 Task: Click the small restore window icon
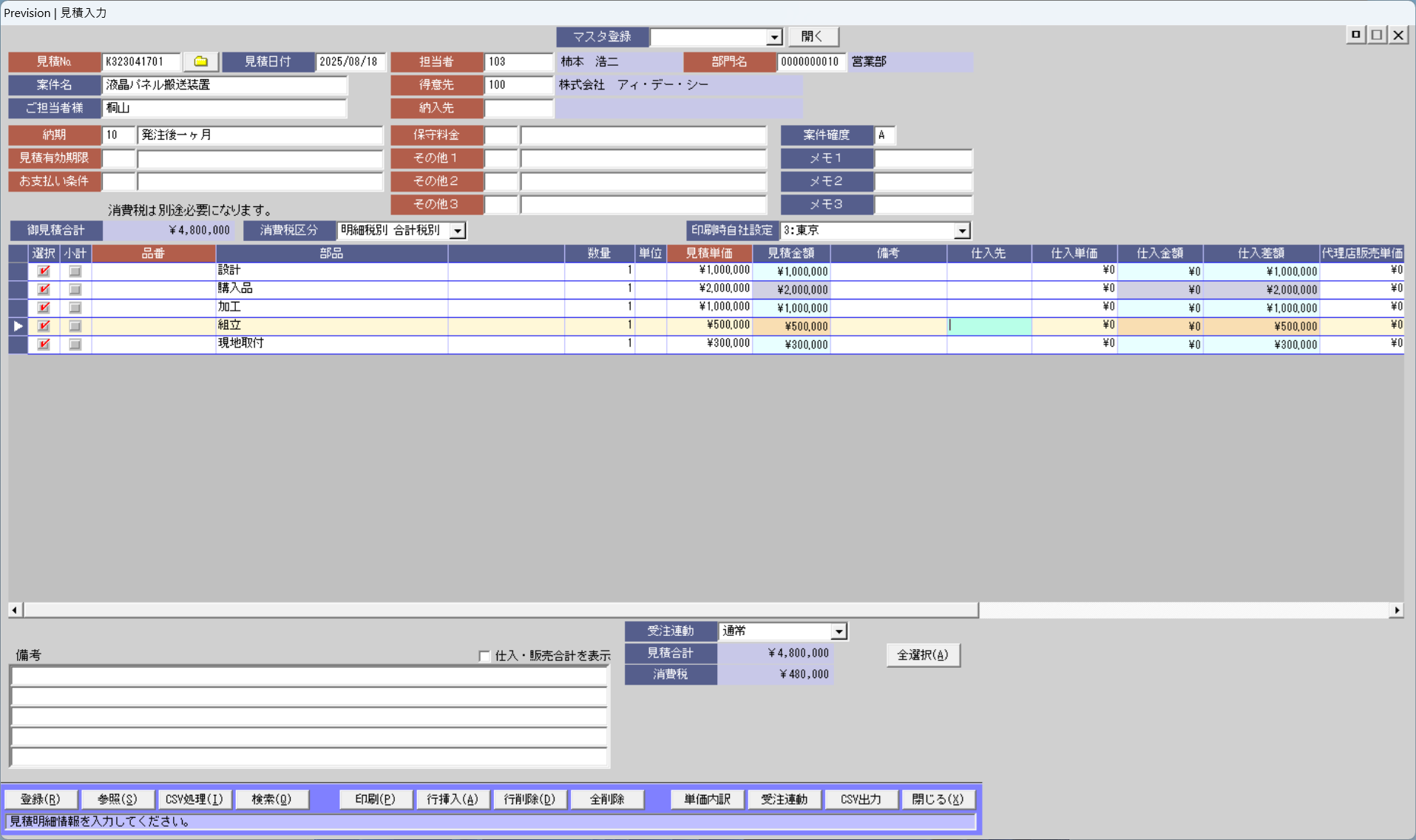(x=1355, y=35)
